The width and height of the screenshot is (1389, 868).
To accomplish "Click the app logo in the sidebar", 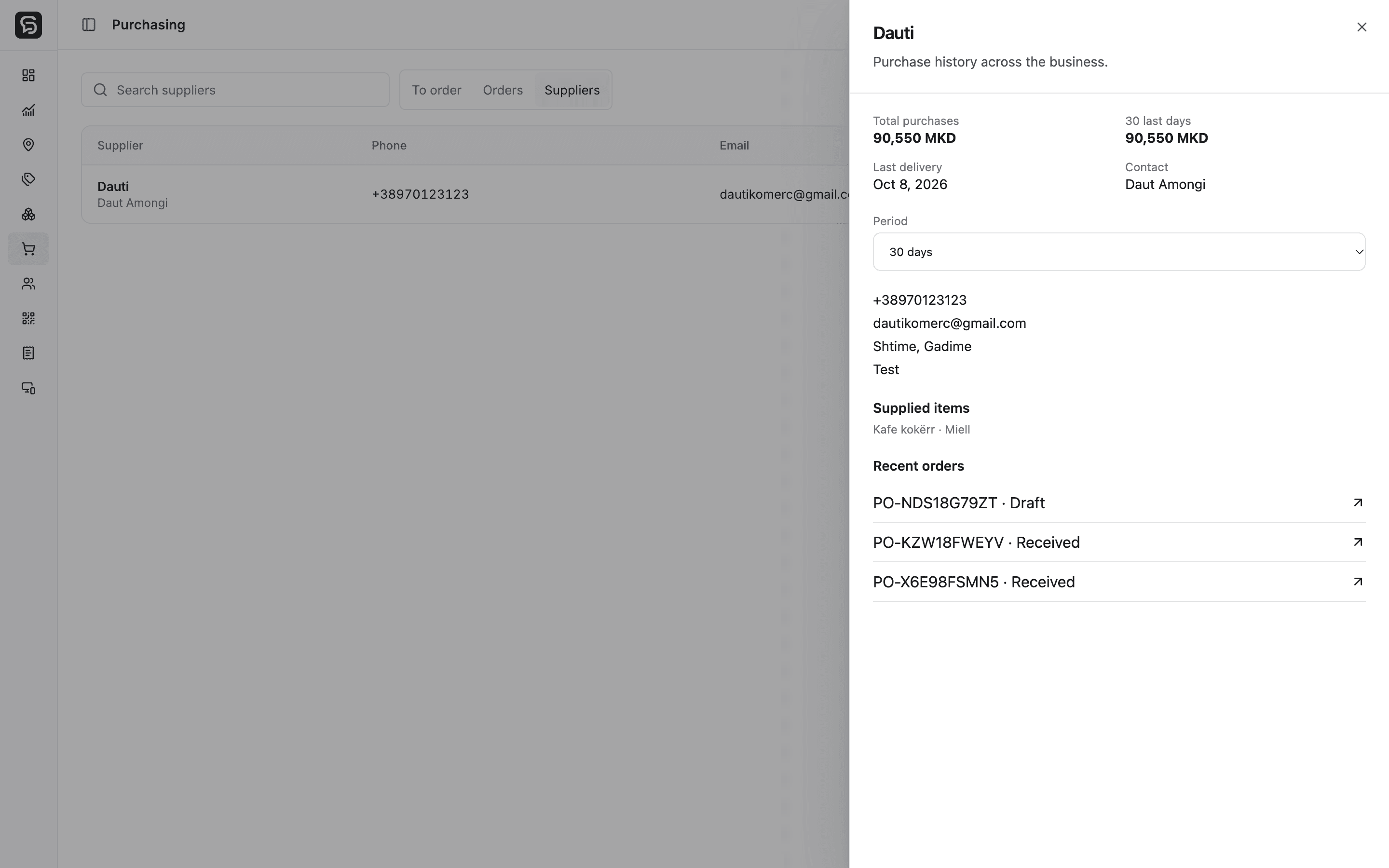I will point(28,25).
